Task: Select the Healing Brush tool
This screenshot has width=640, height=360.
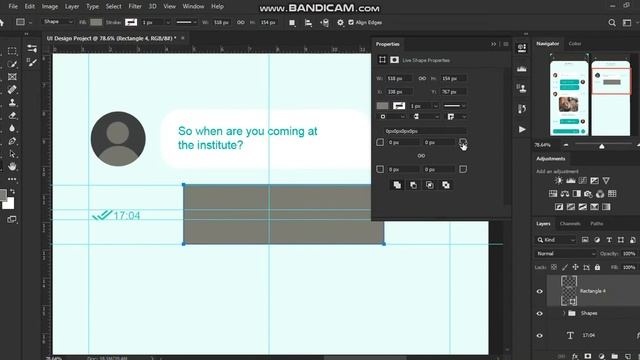Action: (x=12, y=89)
